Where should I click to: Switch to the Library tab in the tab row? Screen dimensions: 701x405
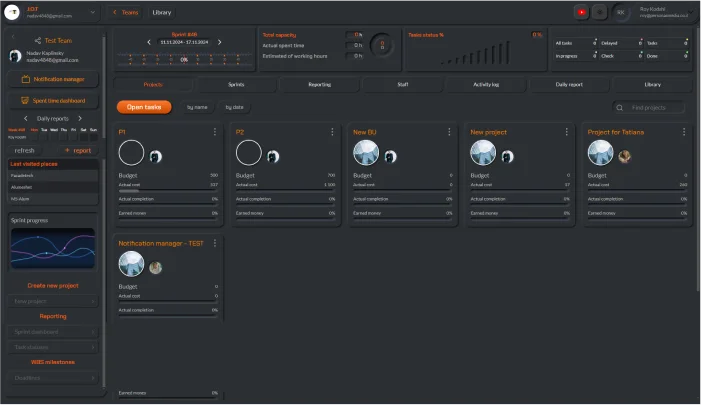click(x=653, y=84)
